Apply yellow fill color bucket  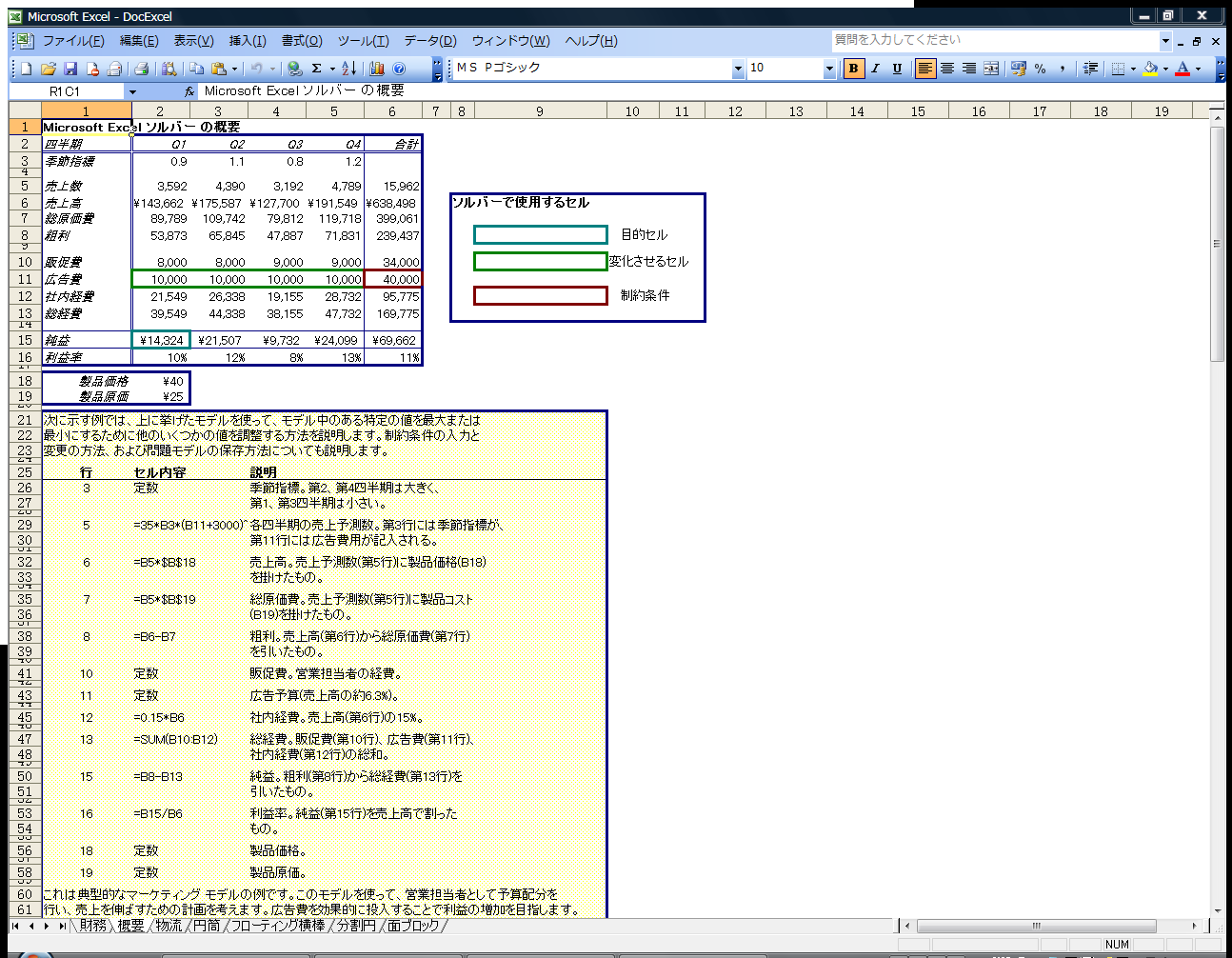1150,69
